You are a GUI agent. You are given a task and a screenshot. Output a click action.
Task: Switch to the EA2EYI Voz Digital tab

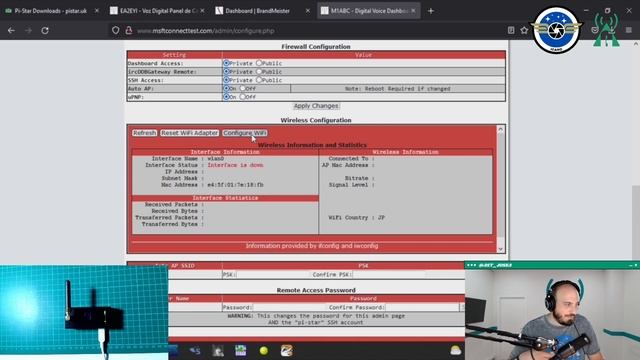coord(158,11)
